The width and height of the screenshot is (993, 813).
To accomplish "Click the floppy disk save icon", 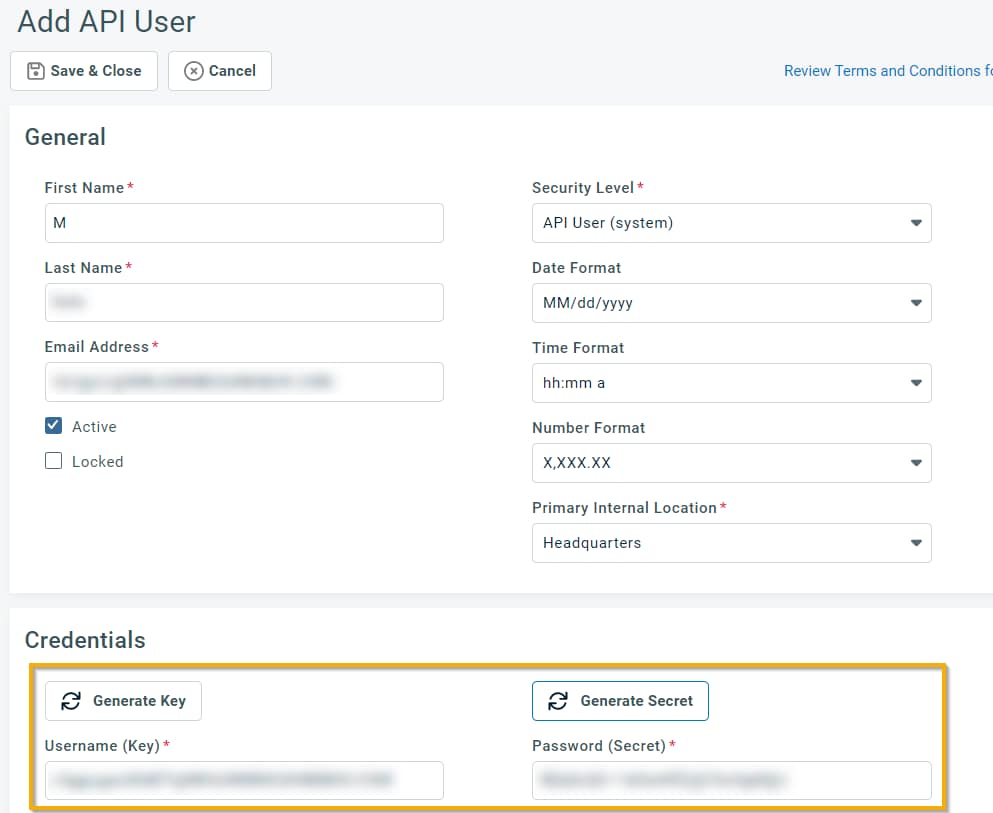I will coord(36,71).
